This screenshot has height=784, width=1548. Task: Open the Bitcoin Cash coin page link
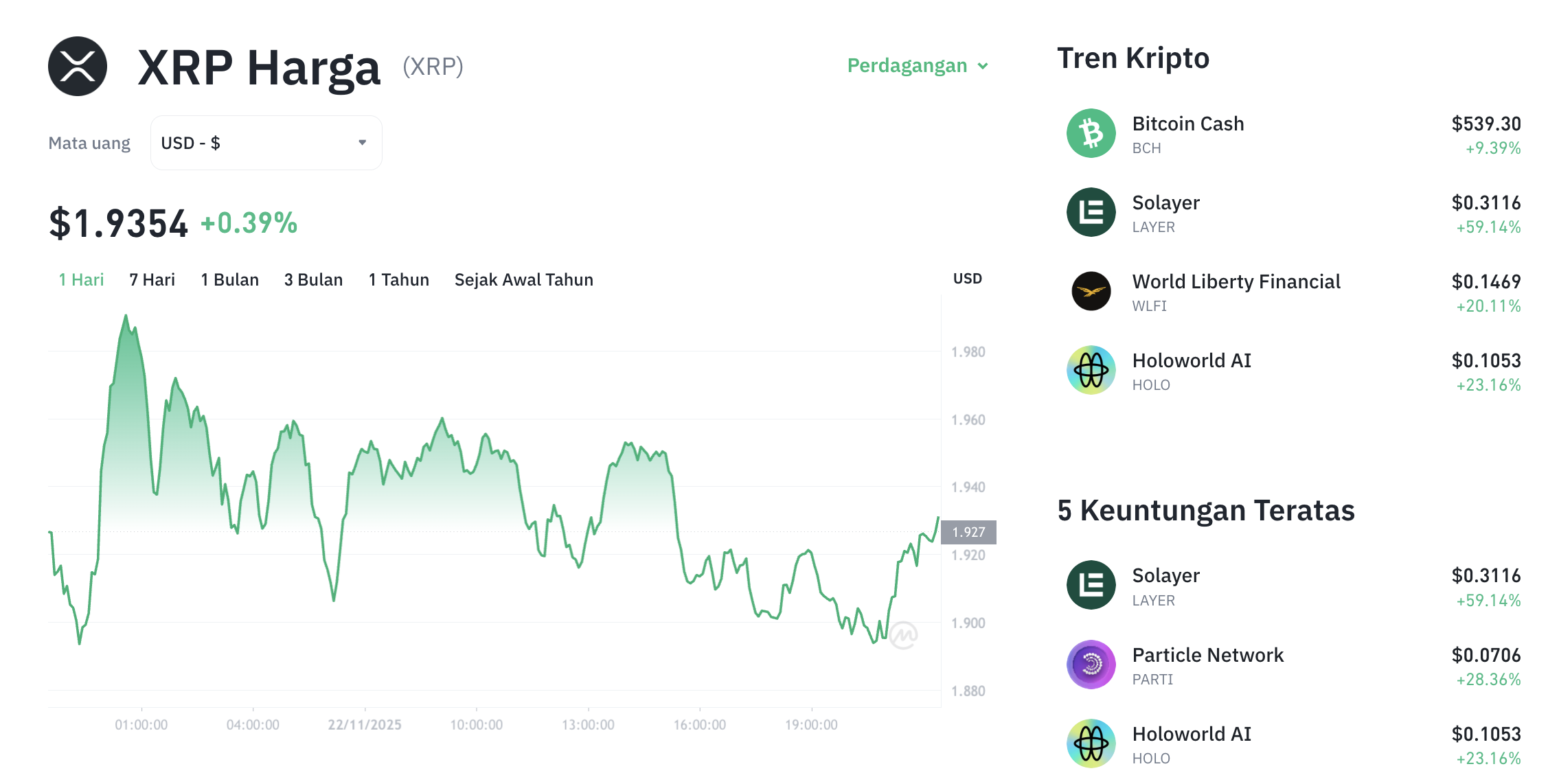click(x=1189, y=124)
